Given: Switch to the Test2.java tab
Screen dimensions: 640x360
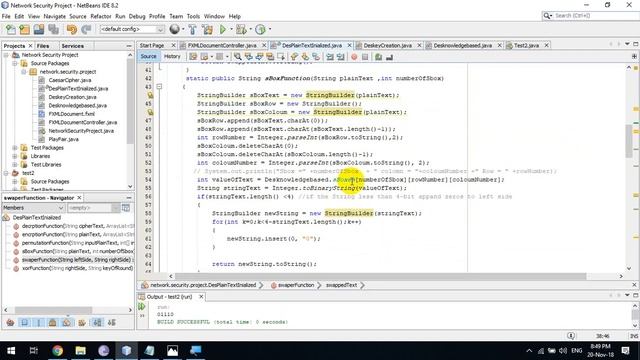Looking at the screenshot, I should click(x=526, y=45).
